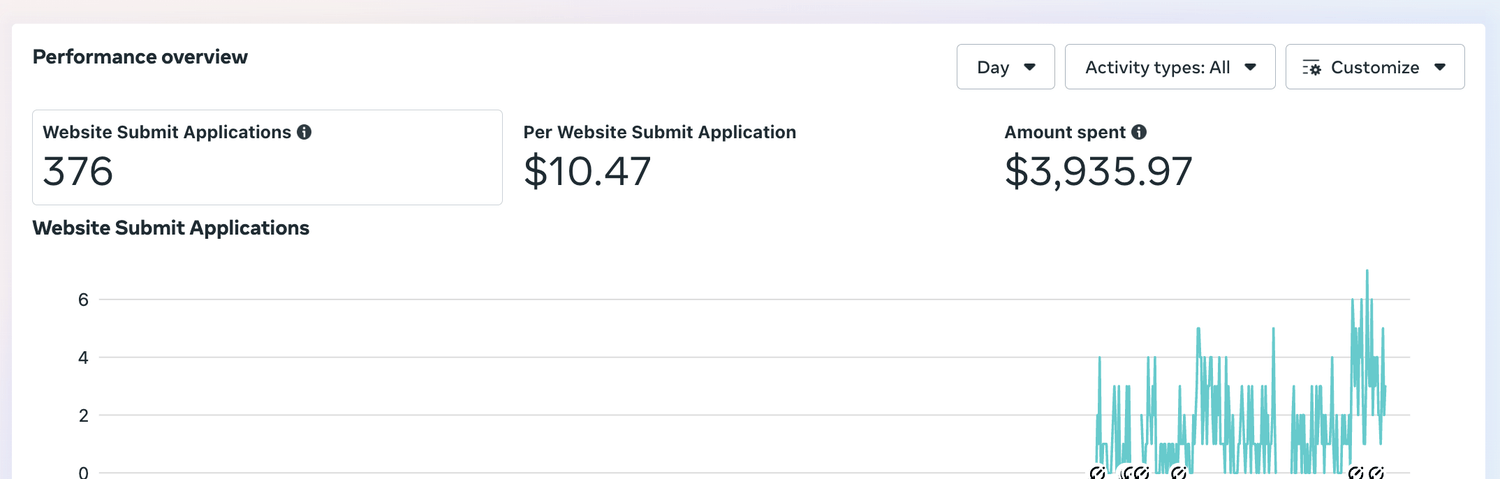Screen dimensions: 1500x479
Task: Click the caret arrow on the Day button
Action: (1030, 68)
